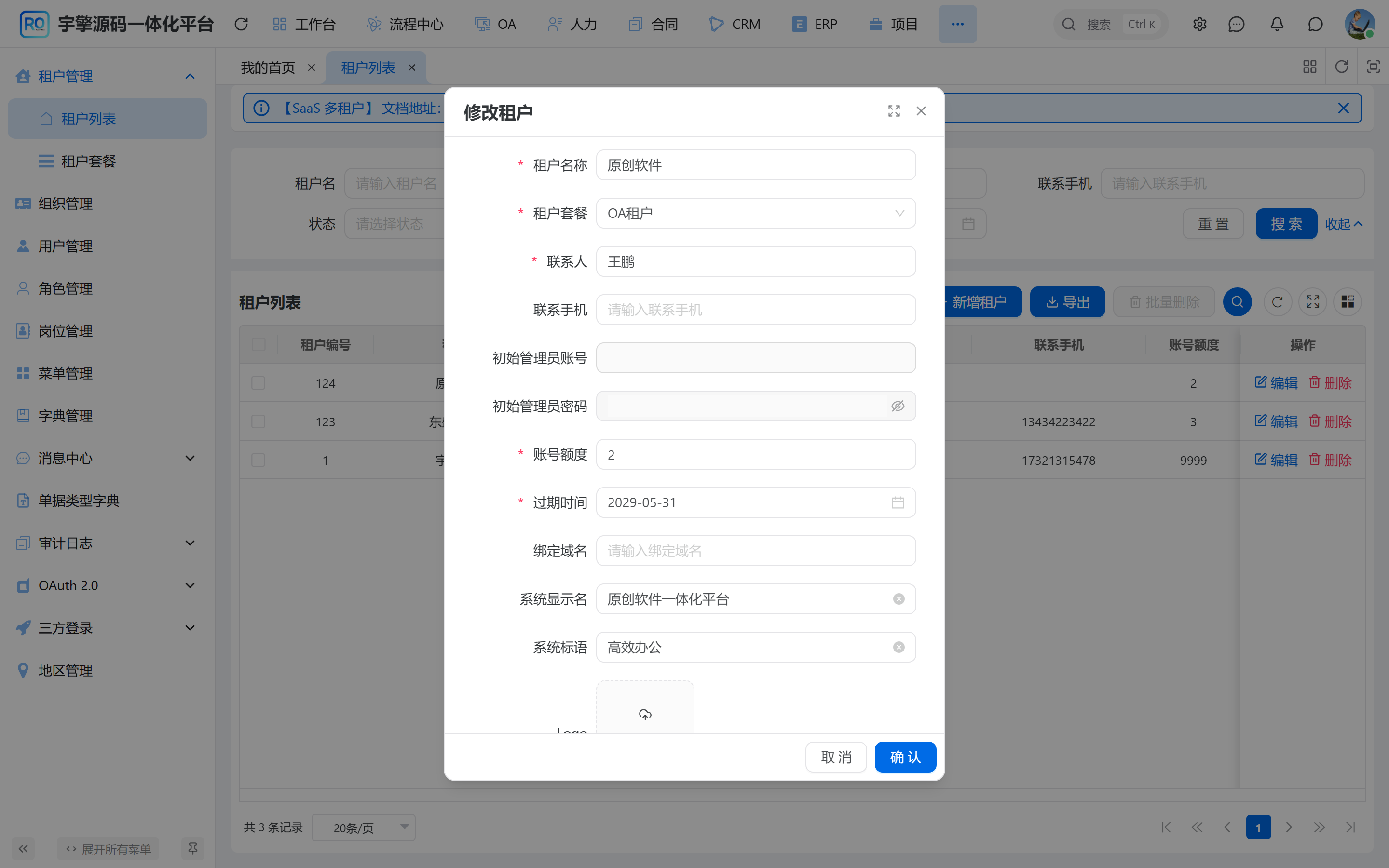Check the select-all checkbox in table header
Screen dimensions: 1389x868
pyautogui.click(x=259, y=344)
